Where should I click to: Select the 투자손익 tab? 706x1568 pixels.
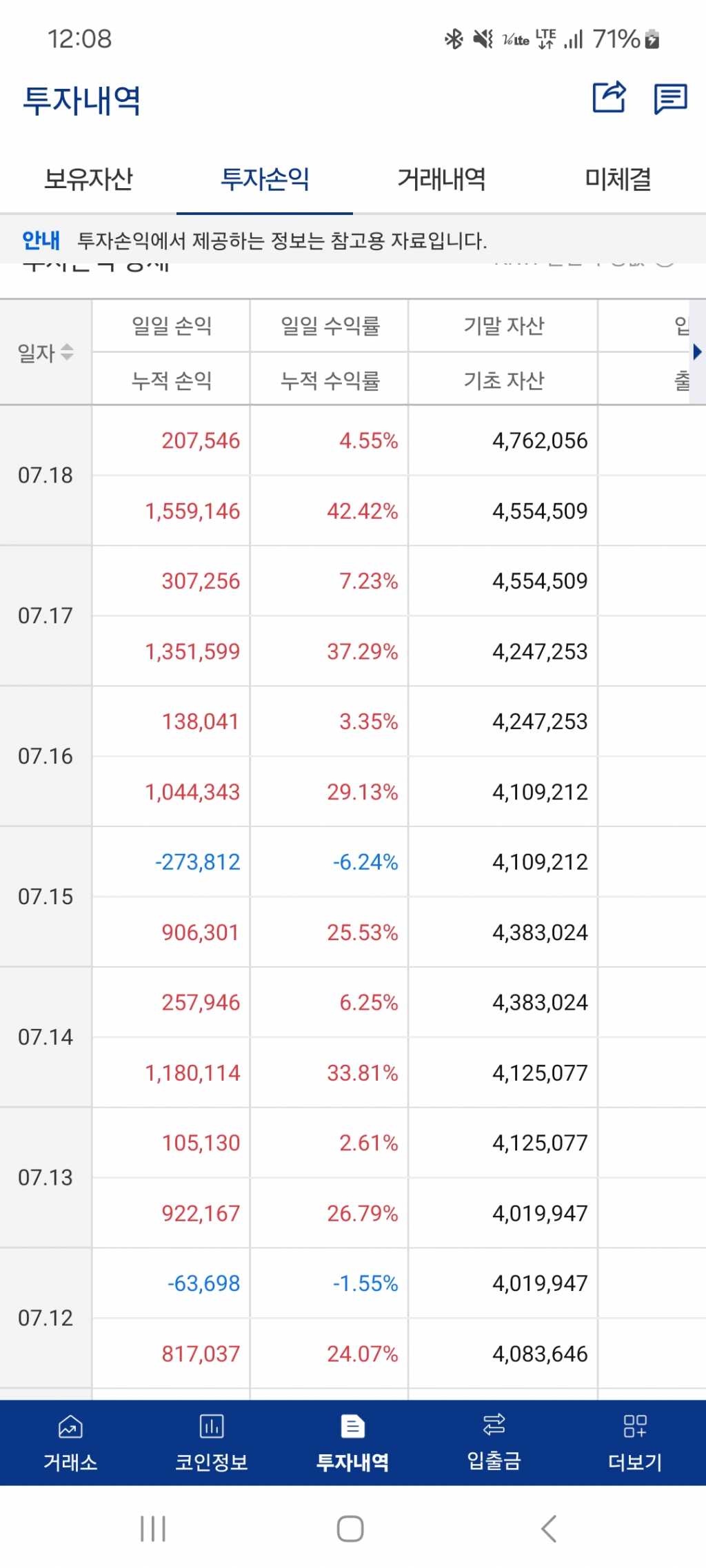click(x=265, y=180)
